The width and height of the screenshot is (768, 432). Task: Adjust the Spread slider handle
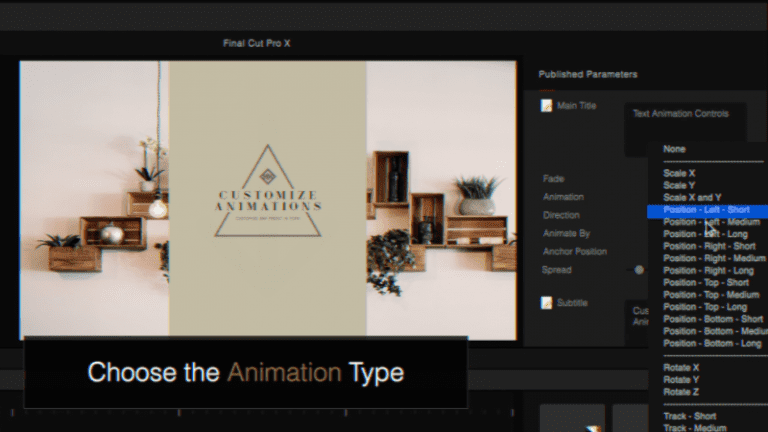coord(639,270)
